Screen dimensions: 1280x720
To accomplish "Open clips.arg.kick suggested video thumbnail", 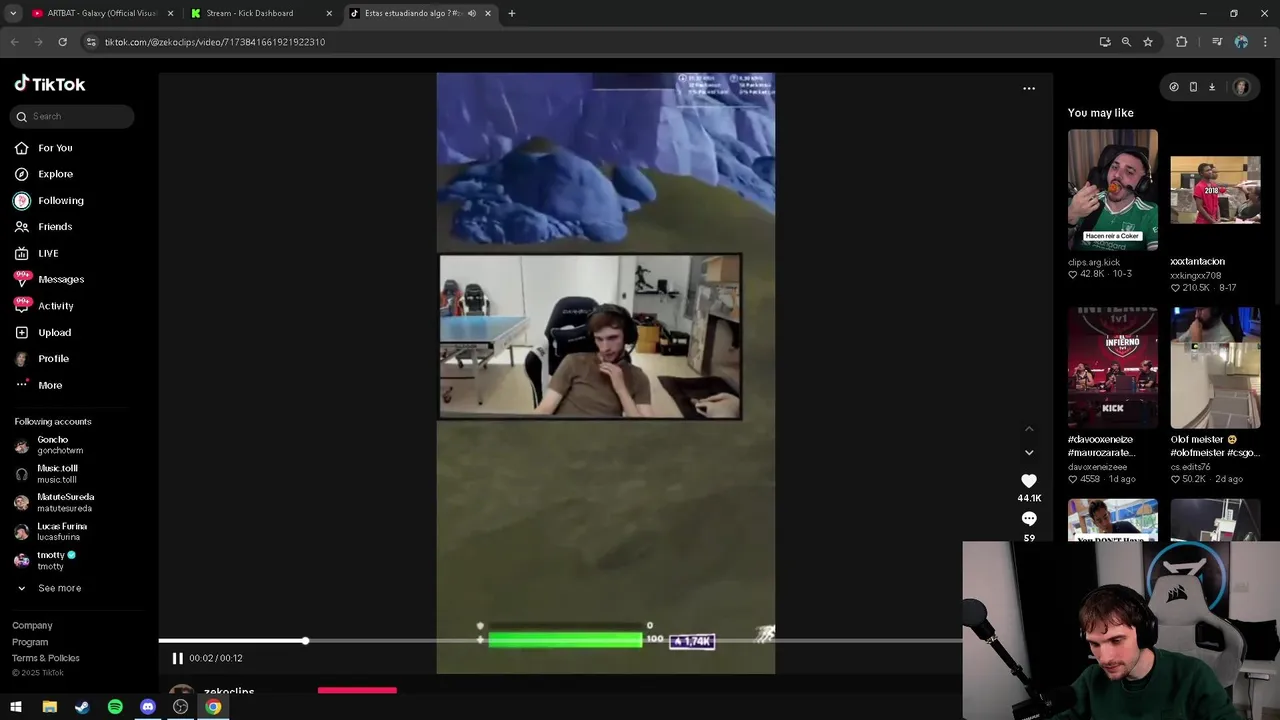I will [1112, 190].
